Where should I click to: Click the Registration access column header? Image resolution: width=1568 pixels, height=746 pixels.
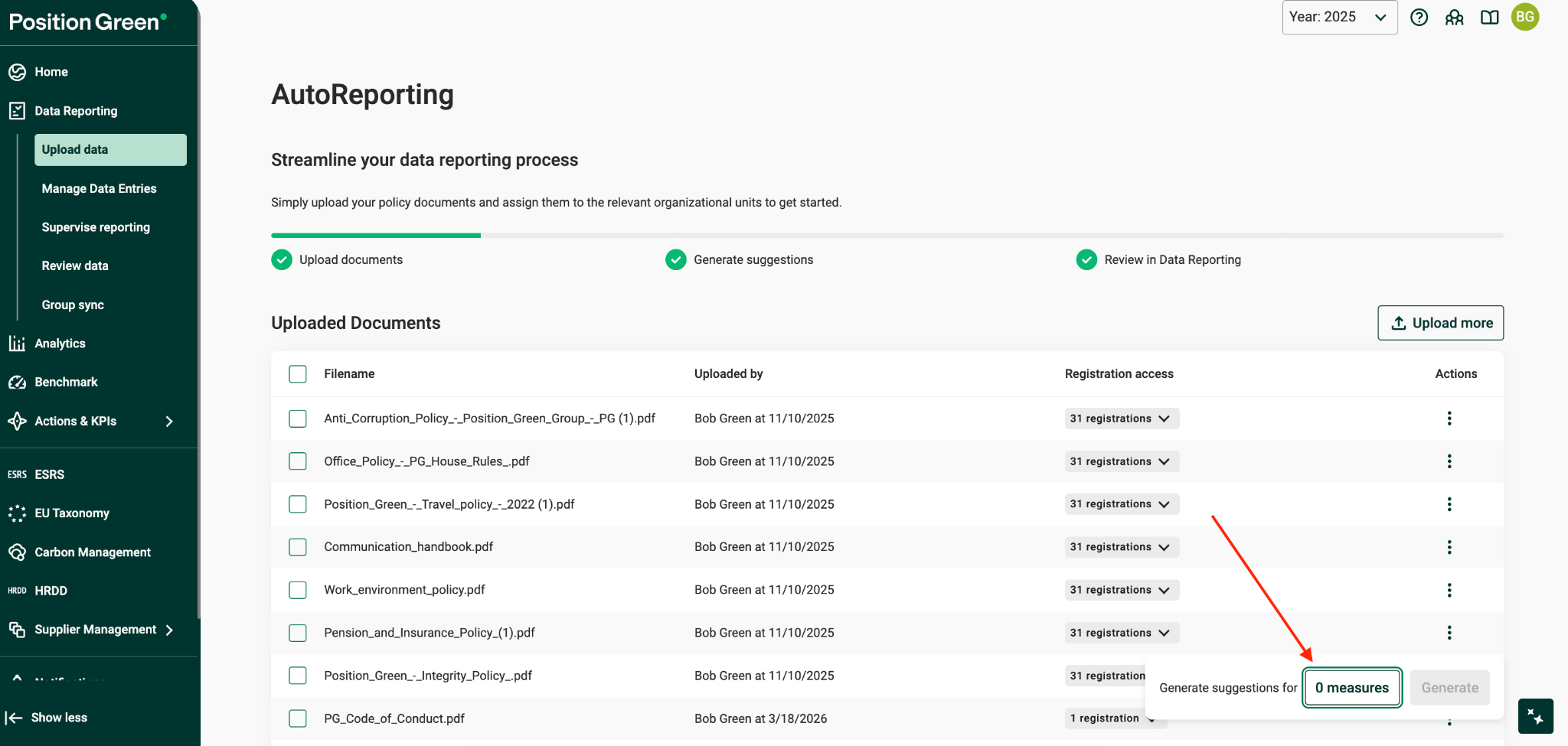[x=1119, y=374]
